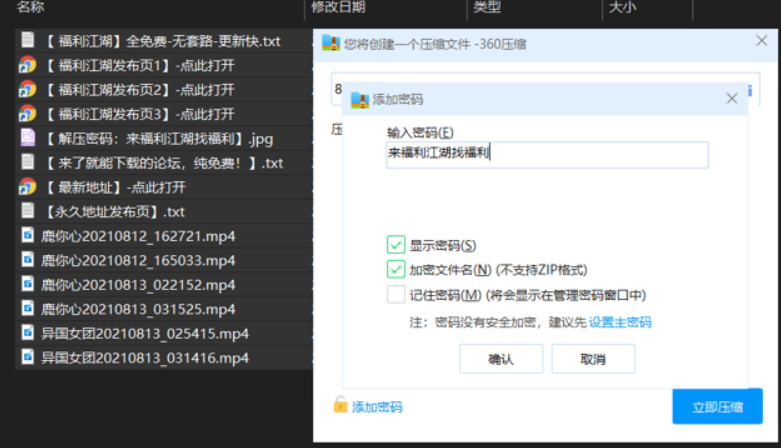Click the padlock icon beside 添加密码
The image size is (781, 448).
point(341,407)
